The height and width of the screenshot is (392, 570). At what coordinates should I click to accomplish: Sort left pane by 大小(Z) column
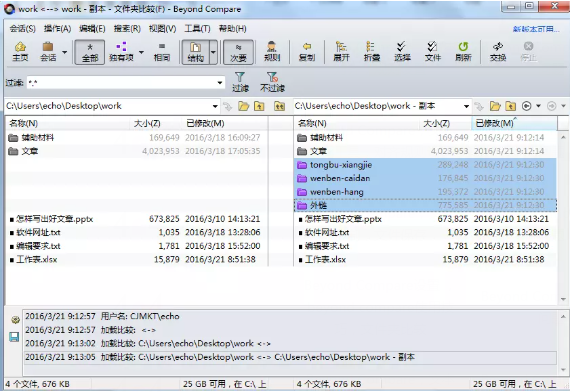point(156,124)
